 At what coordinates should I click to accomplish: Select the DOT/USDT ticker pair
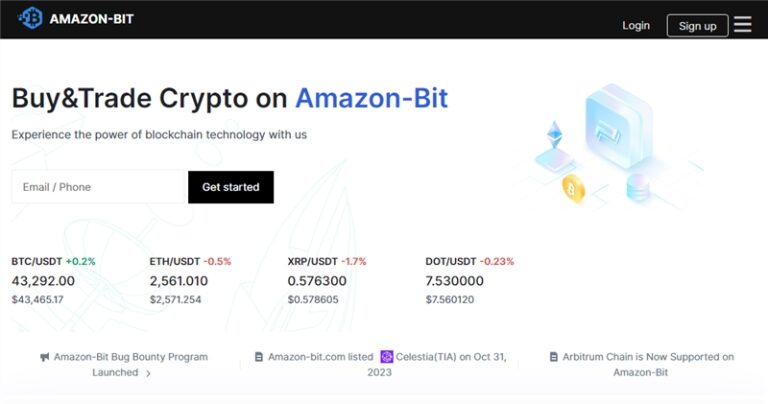pos(451,261)
